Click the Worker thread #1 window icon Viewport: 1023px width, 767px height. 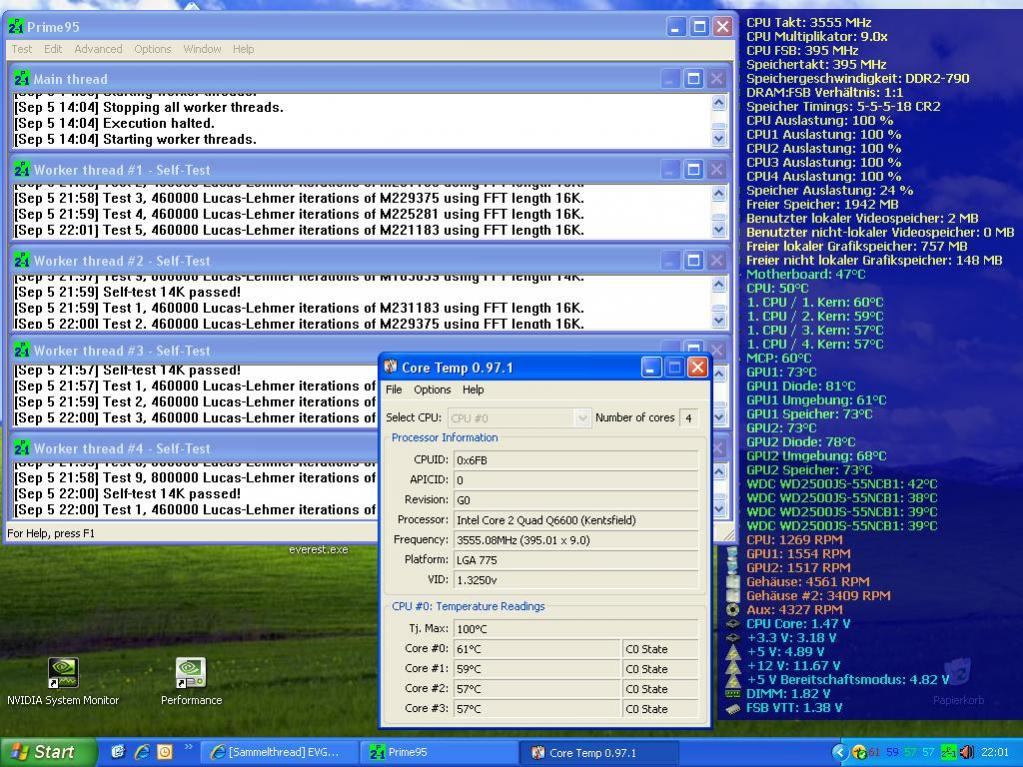pos(22,170)
